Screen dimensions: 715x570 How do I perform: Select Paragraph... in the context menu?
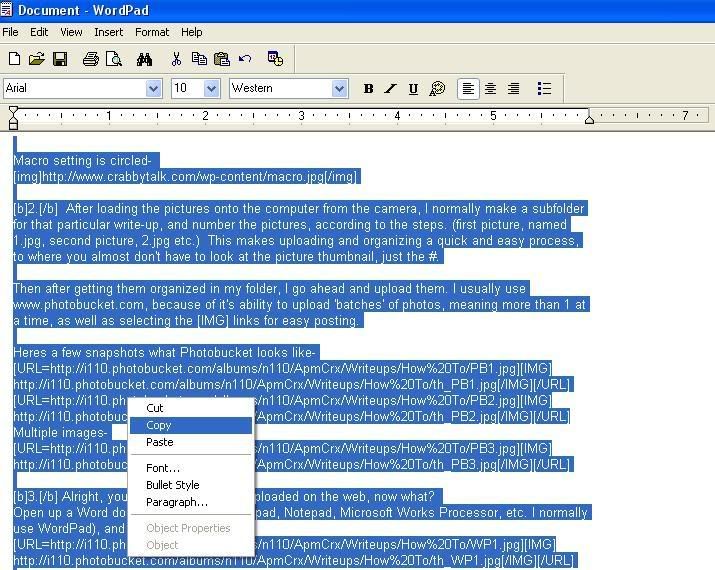pyautogui.click(x=177, y=502)
